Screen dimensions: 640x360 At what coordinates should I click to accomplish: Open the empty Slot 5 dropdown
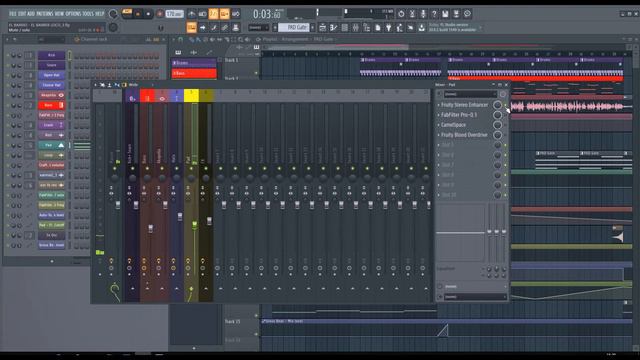click(439, 145)
